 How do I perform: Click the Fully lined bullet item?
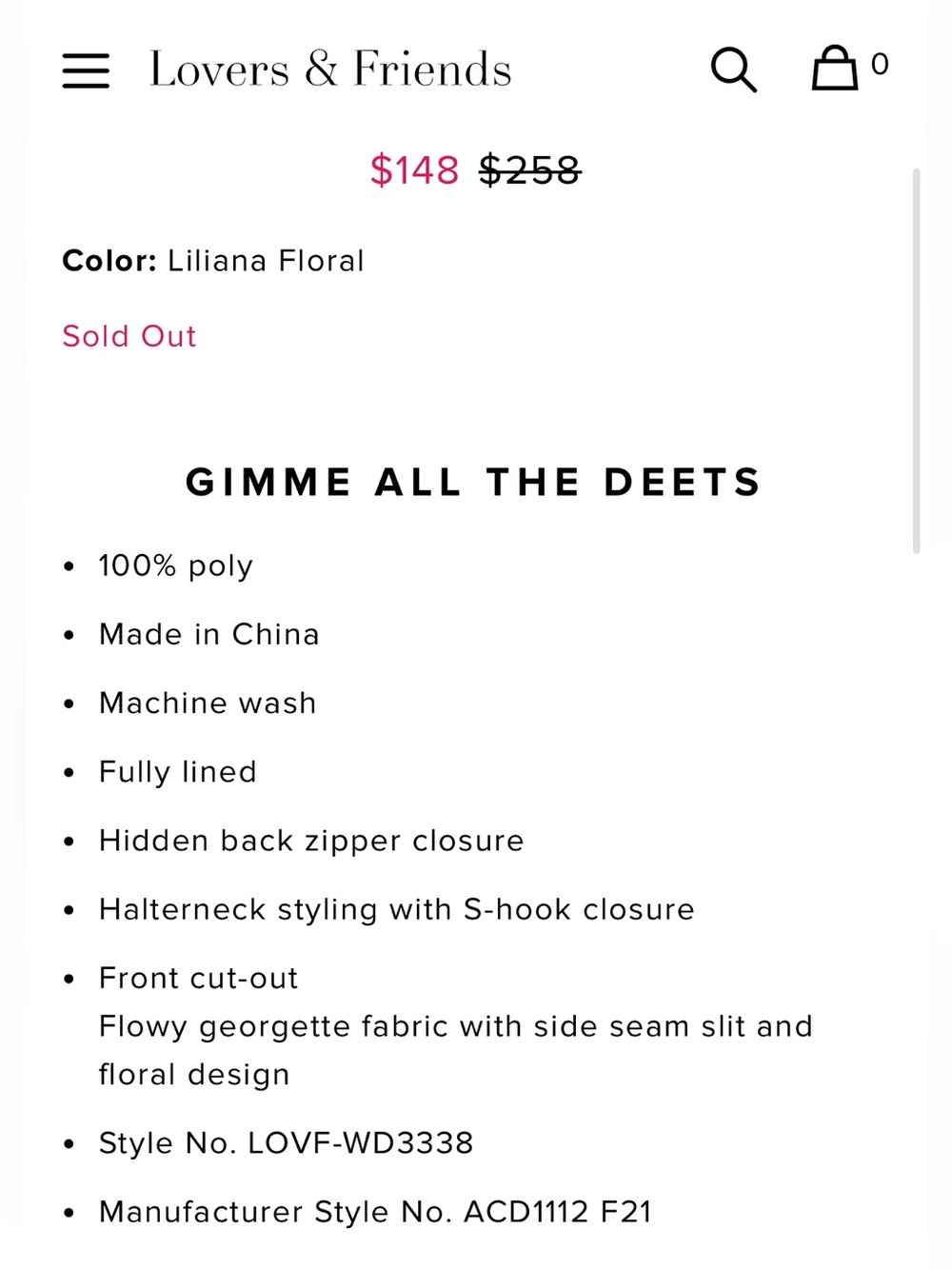[x=178, y=772]
